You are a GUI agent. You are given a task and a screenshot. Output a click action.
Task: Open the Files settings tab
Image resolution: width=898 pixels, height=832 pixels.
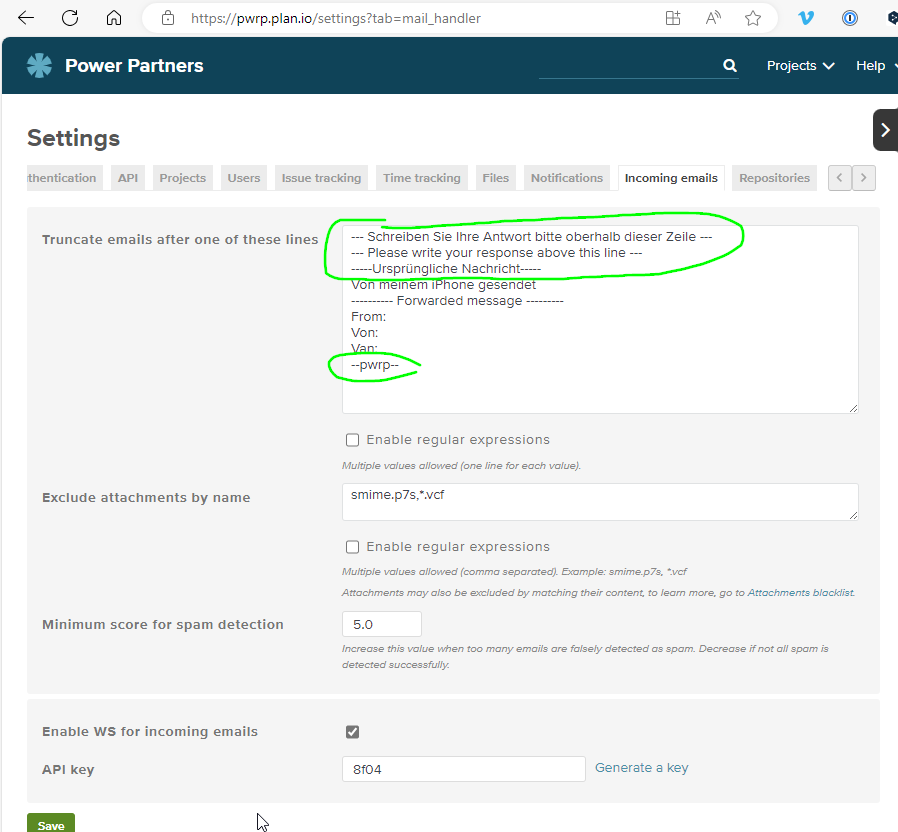(495, 178)
